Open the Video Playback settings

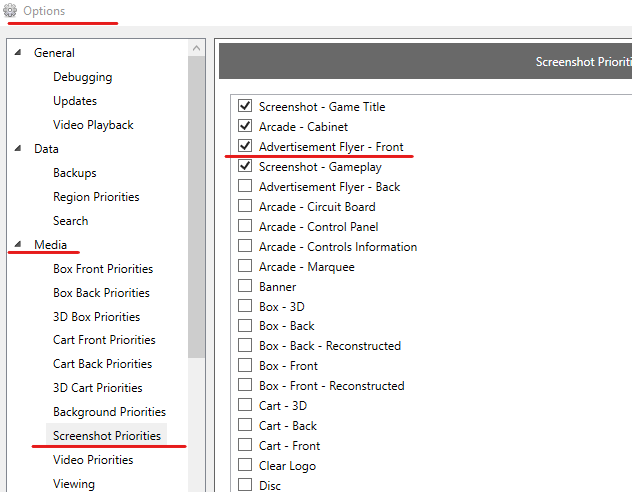coord(93,125)
